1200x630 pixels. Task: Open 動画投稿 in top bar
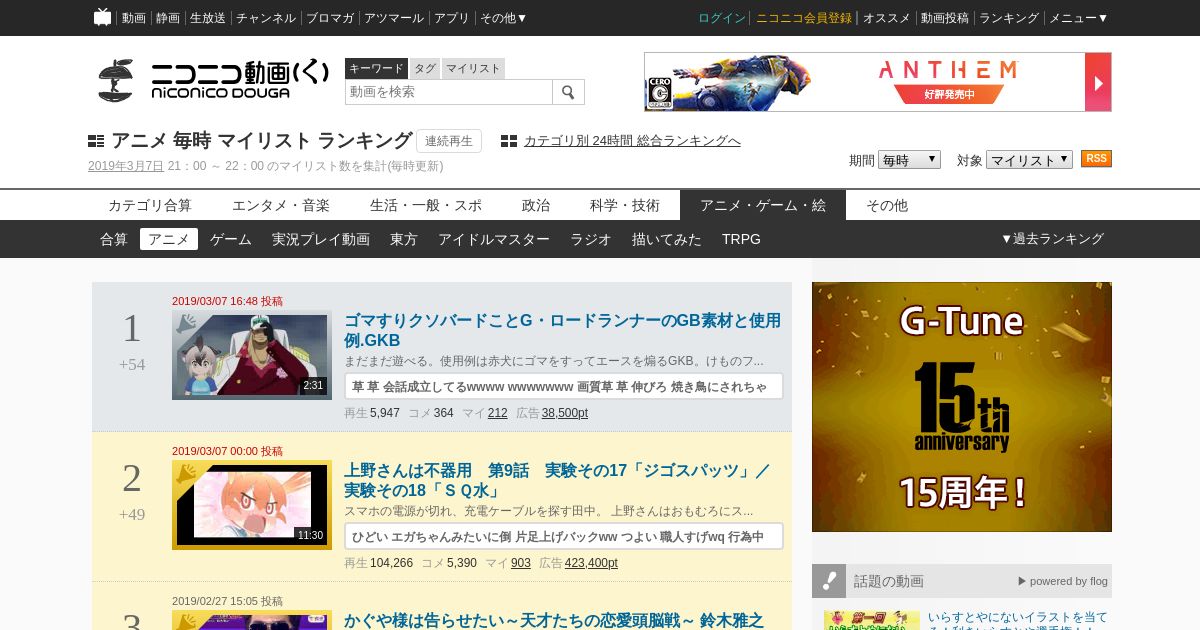coord(945,18)
